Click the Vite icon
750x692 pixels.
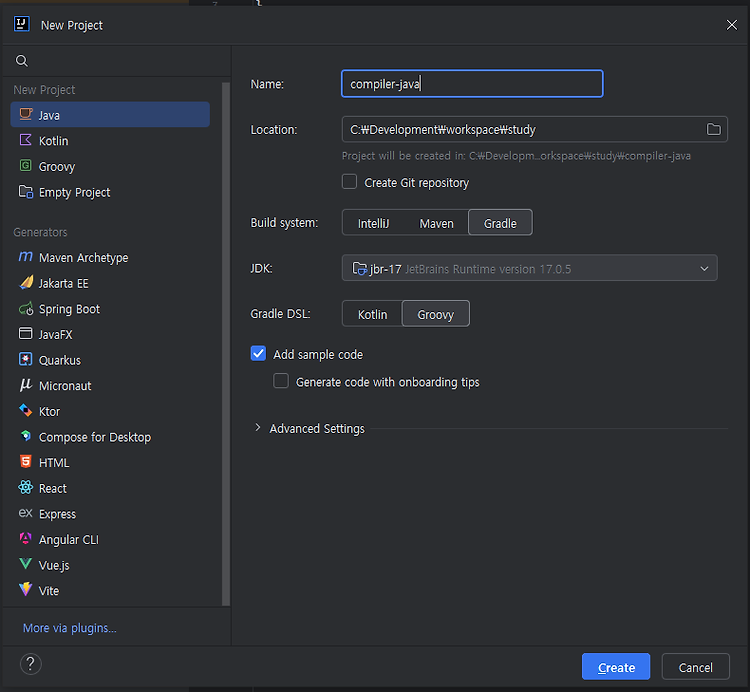[25, 589]
